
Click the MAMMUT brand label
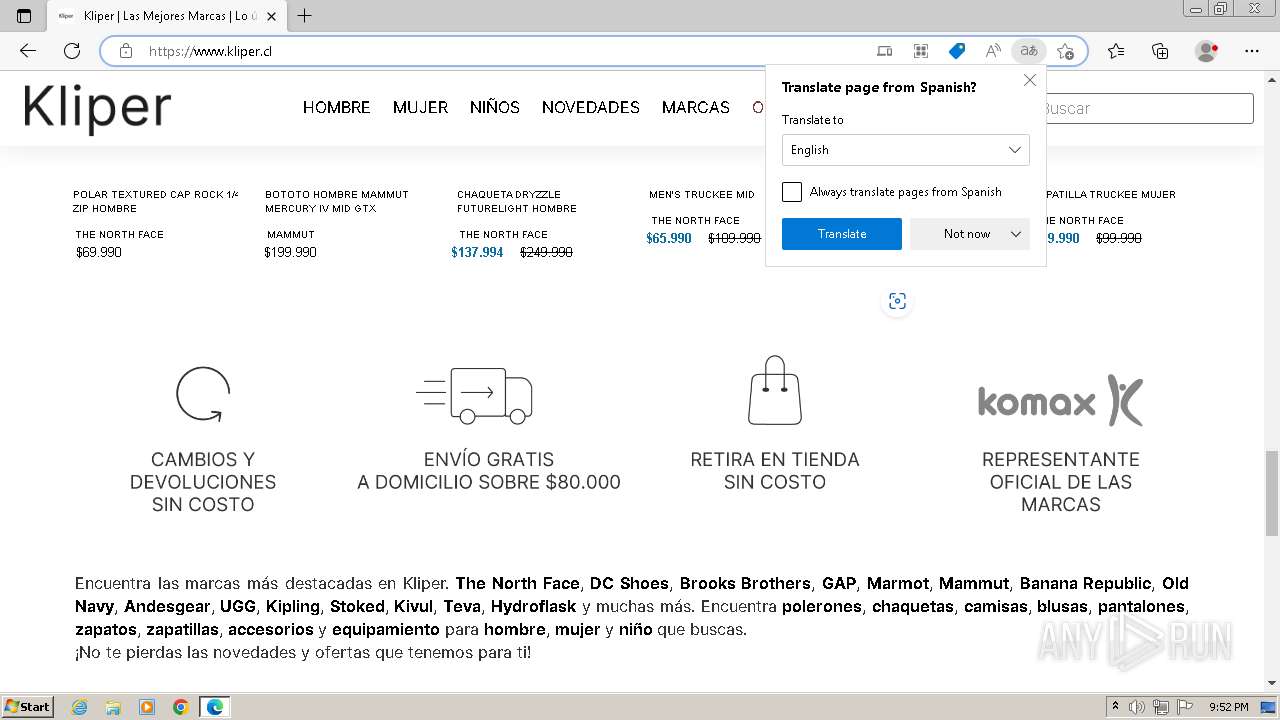(291, 235)
